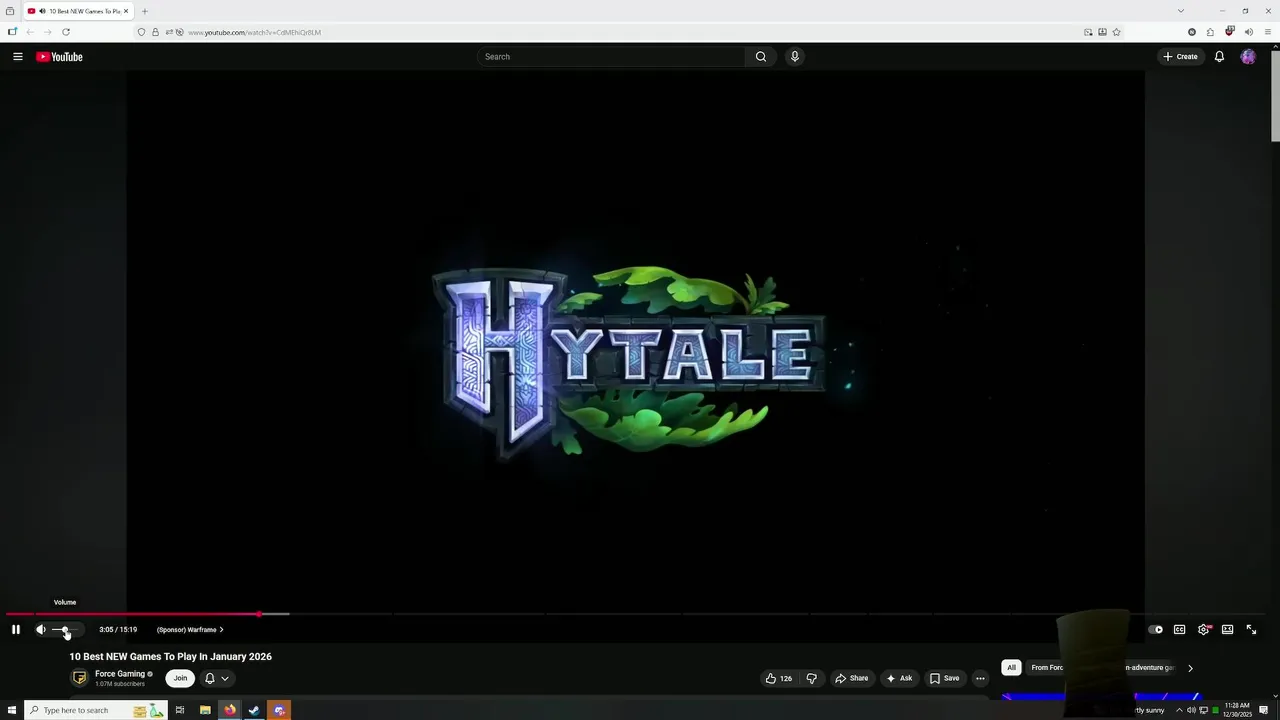
Task: Click the YouTube search field
Action: click(x=612, y=57)
